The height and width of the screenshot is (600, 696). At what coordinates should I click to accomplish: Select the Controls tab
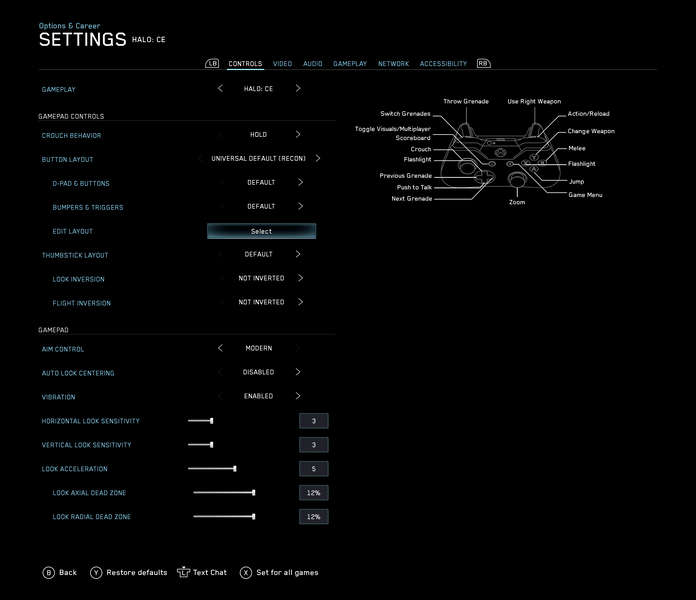245,64
